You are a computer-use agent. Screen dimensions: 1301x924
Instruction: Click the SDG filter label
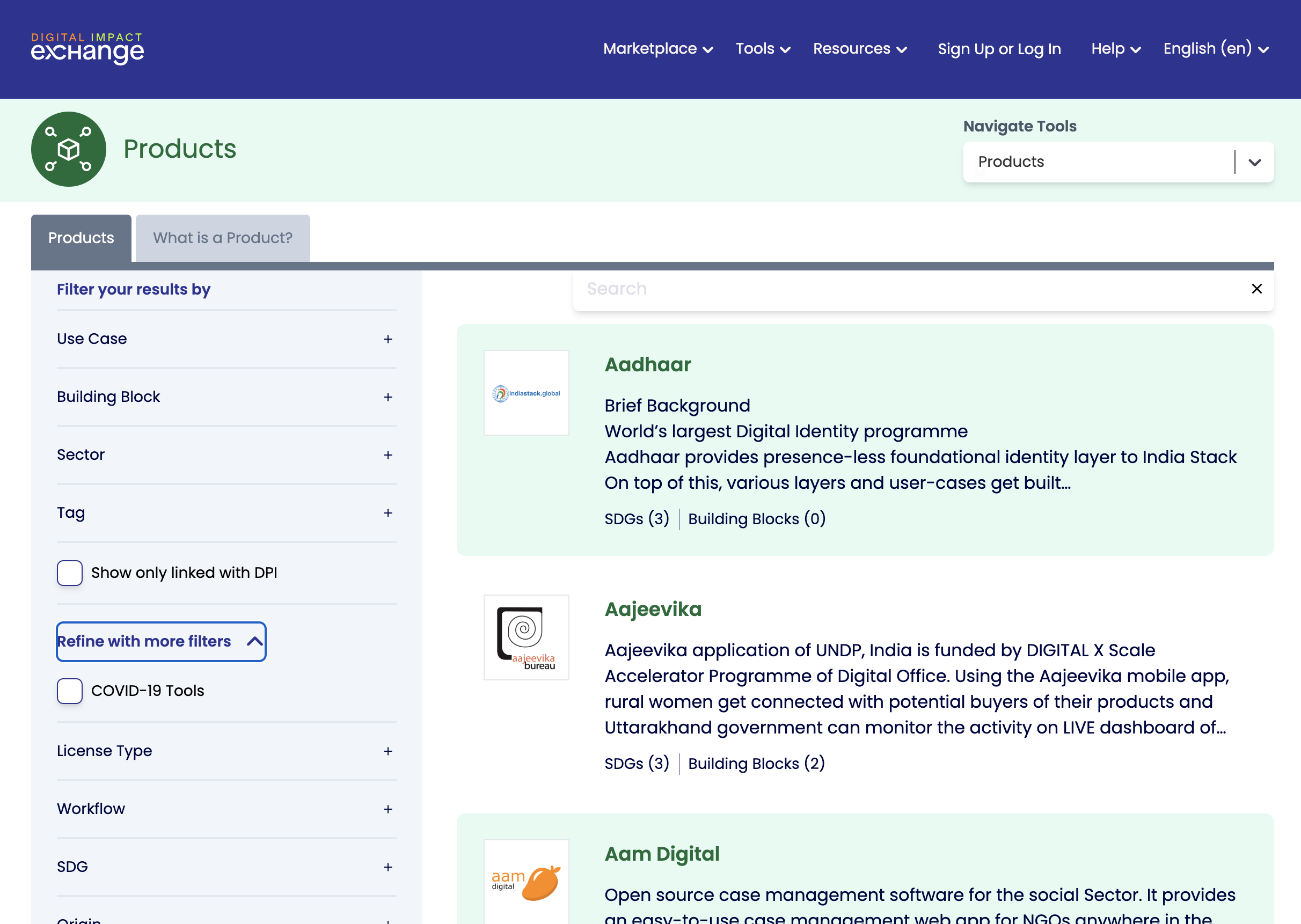(72, 867)
